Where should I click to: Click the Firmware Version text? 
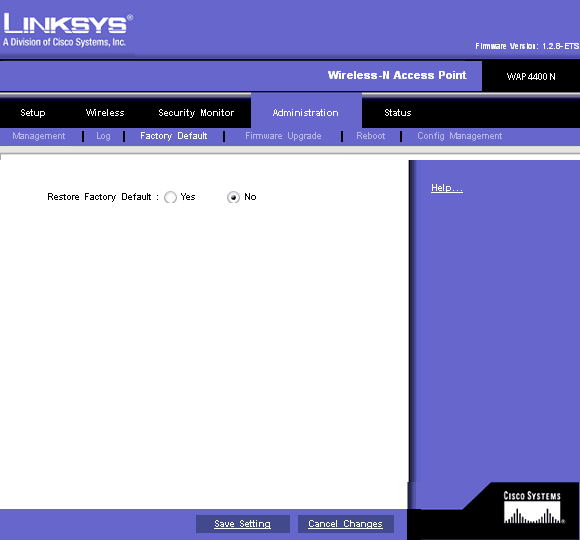(x=527, y=46)
